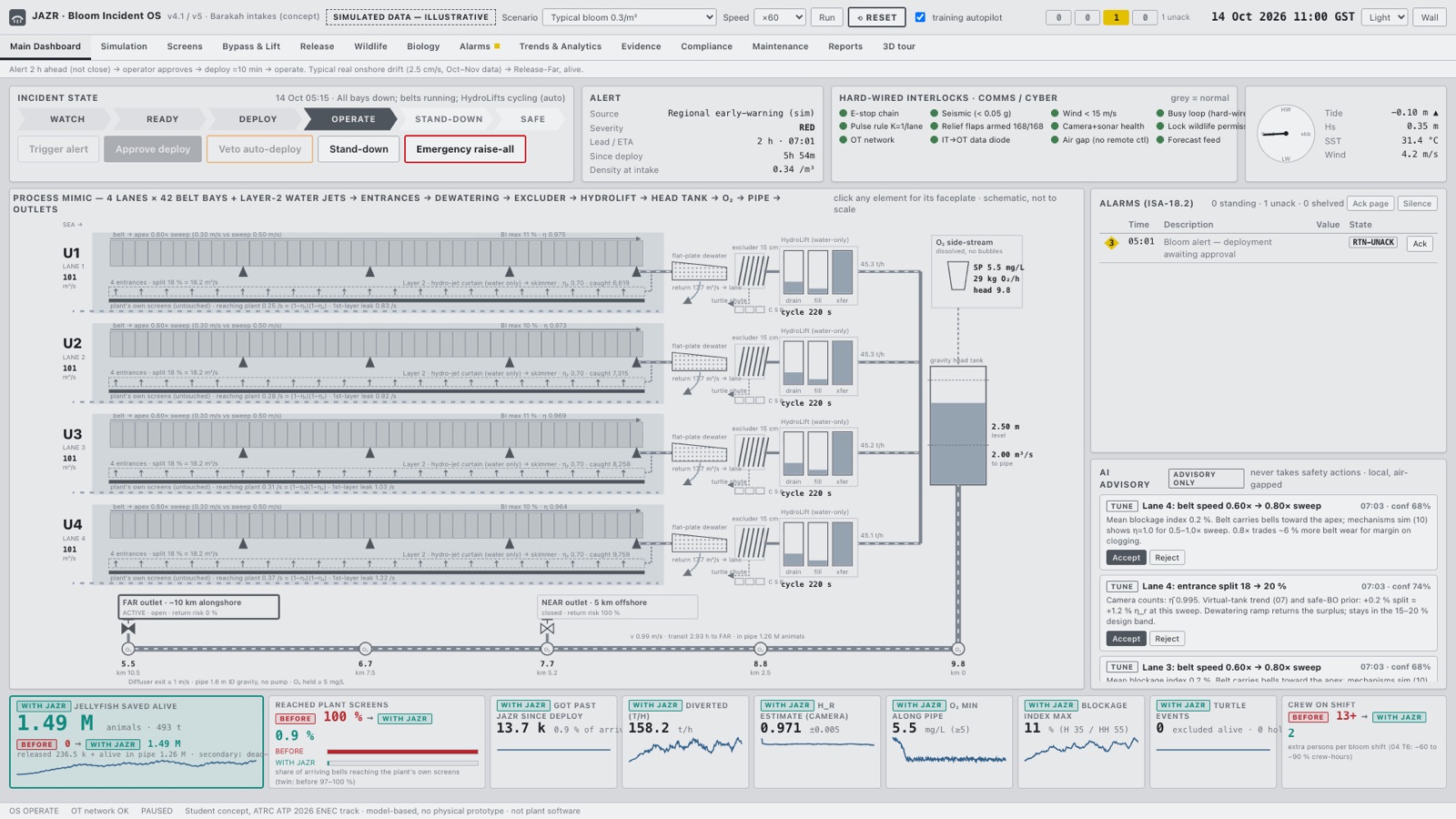This screenshot has width=1456, height=819.
Task: Click the Run button
Action: click(826, 17)
